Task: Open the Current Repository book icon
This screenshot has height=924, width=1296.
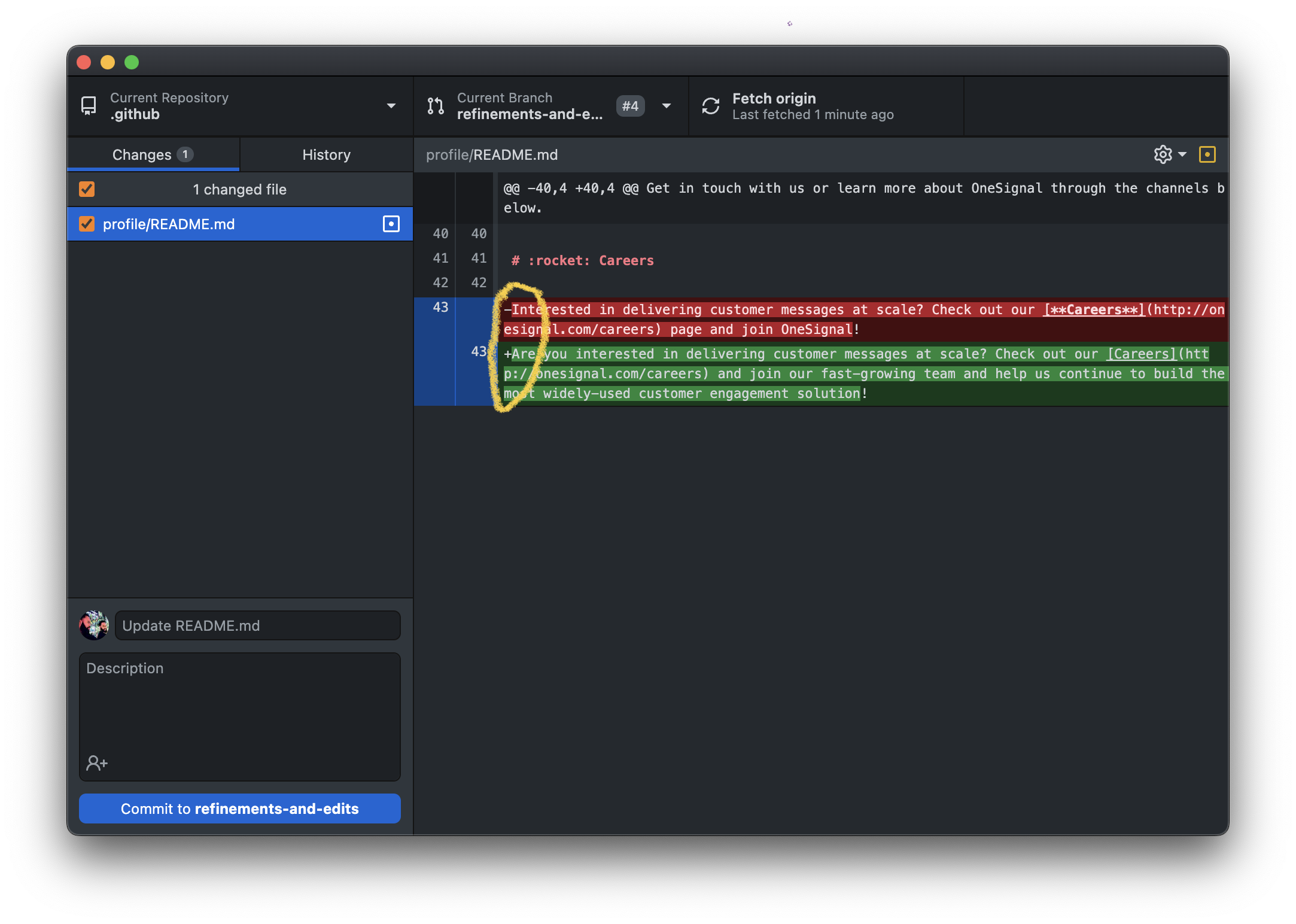Action: tap(89, 106)
